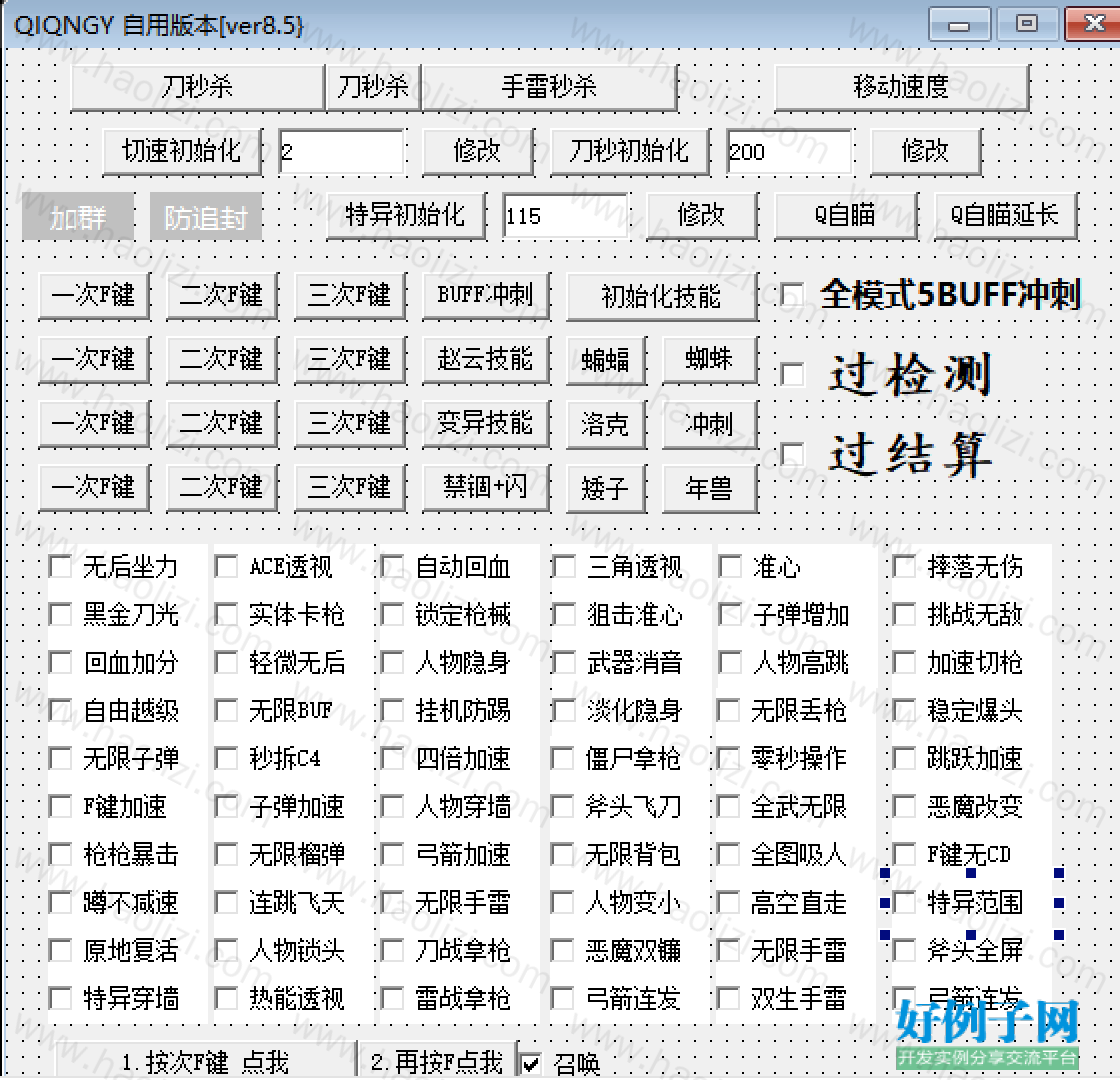This screenshot has height=1080, width=1120.
Task: Check 自动回血 option
Action: pos(392,567)
